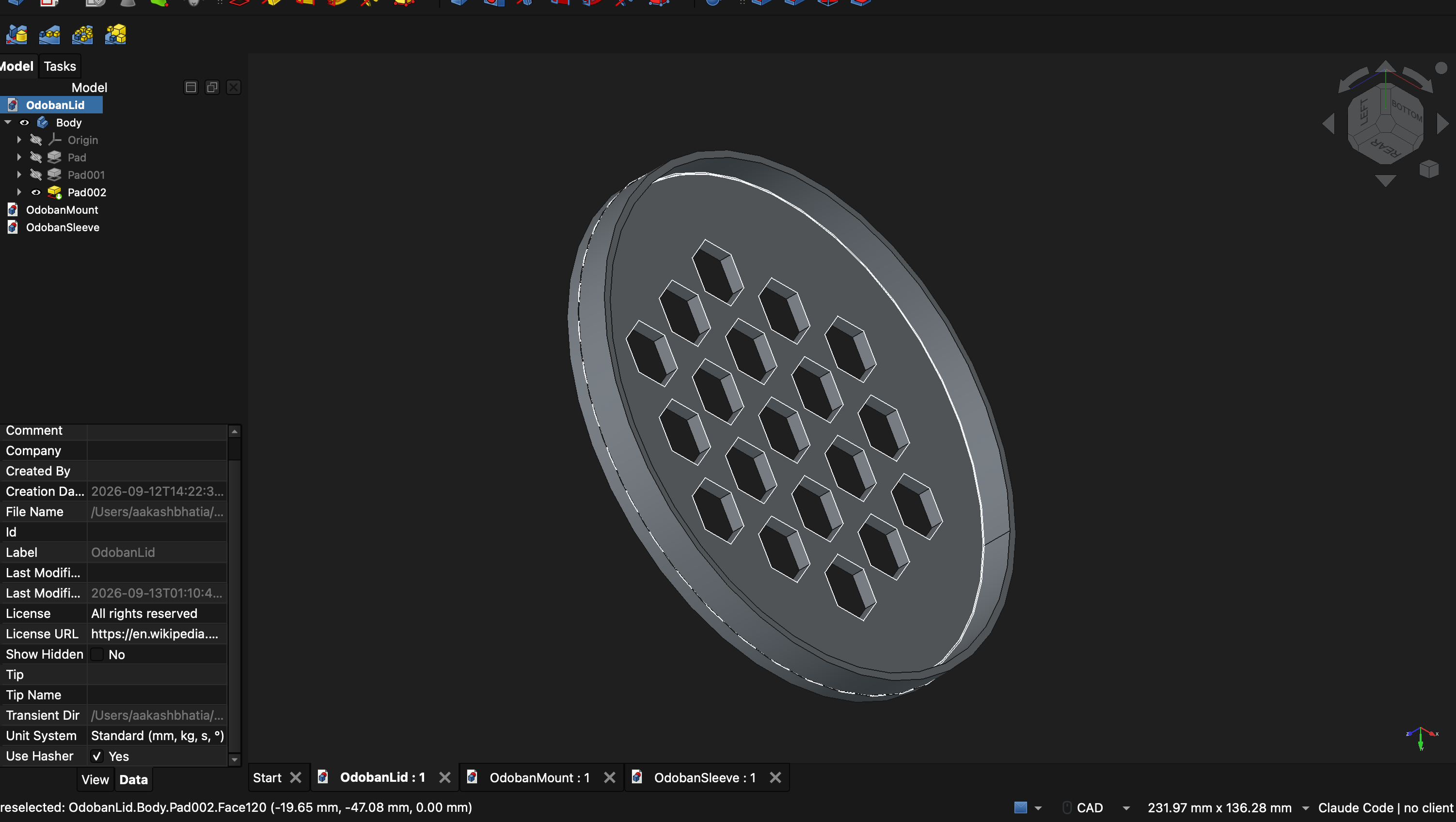Expand the Pad001 tree node

point(19,174)
